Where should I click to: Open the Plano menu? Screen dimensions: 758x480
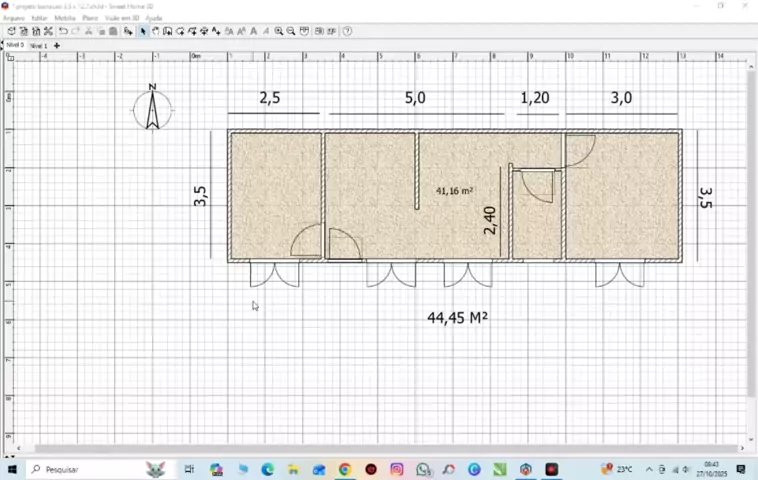coord(90,18)
